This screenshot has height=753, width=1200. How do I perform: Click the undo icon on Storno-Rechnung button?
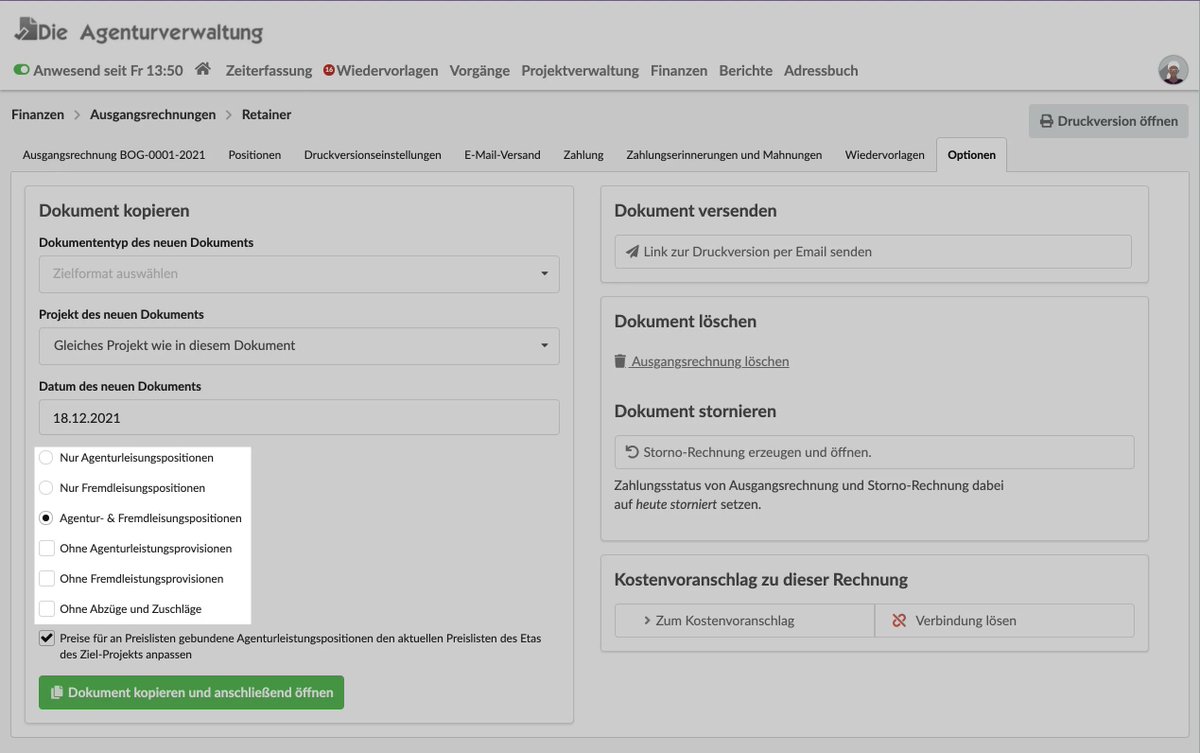pyautogui.click(x=632, y=452)
